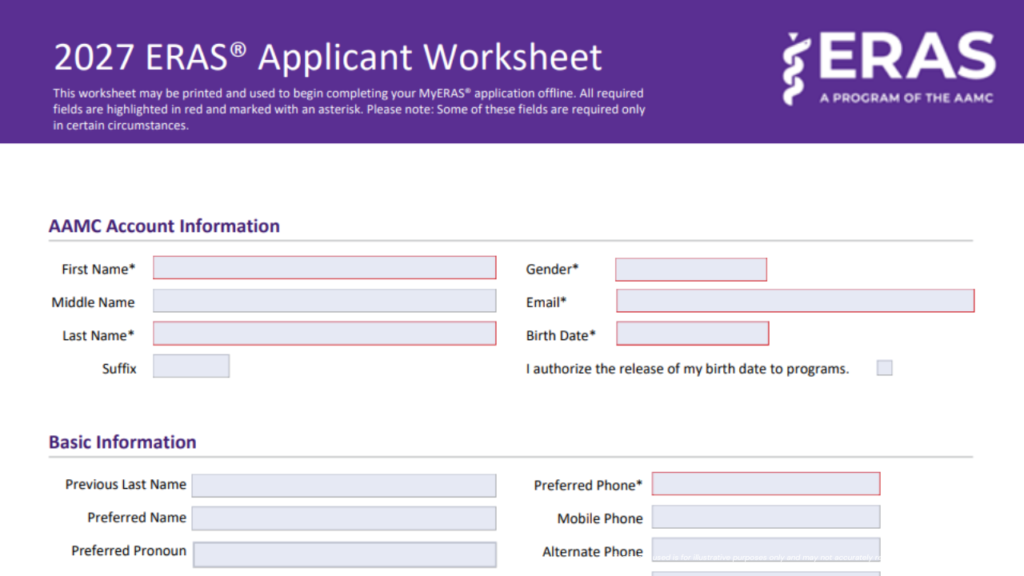1024x576 pixels.
Task: Click the AAMC Account Information heading
Action: [x=164, y=226]
